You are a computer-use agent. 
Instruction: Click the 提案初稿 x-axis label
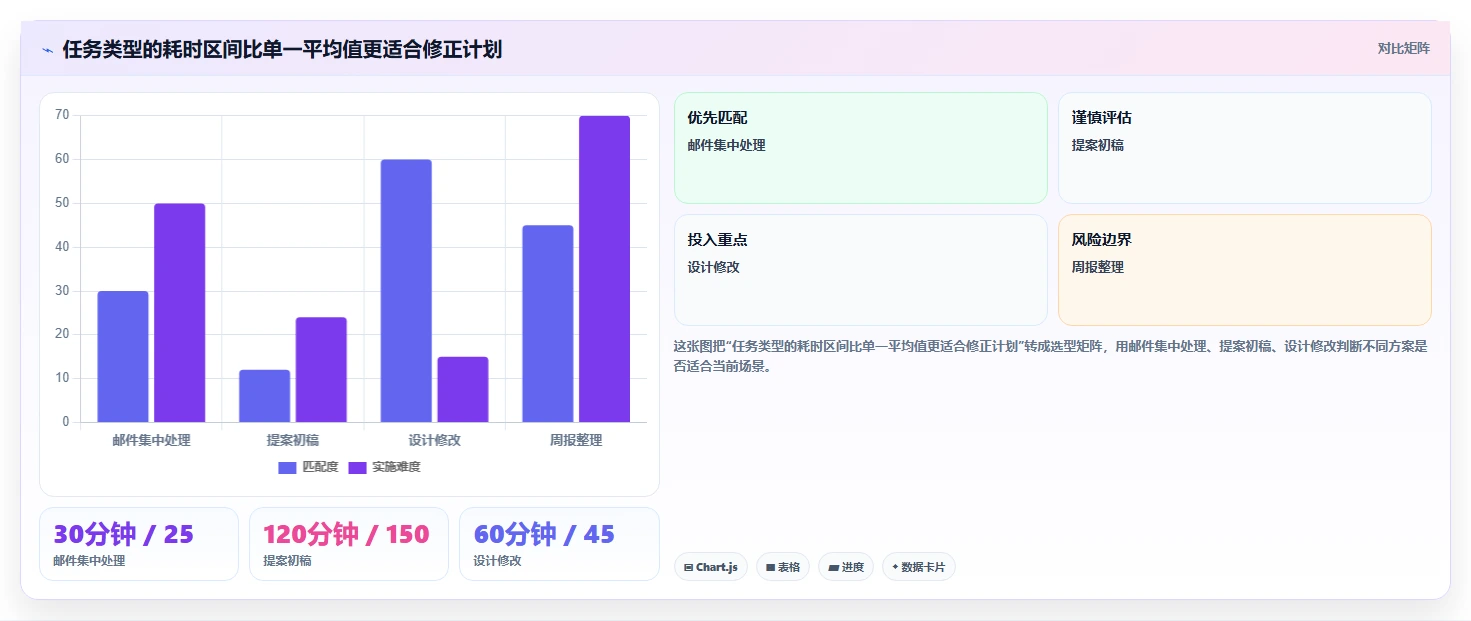click(x=293, y=440)
